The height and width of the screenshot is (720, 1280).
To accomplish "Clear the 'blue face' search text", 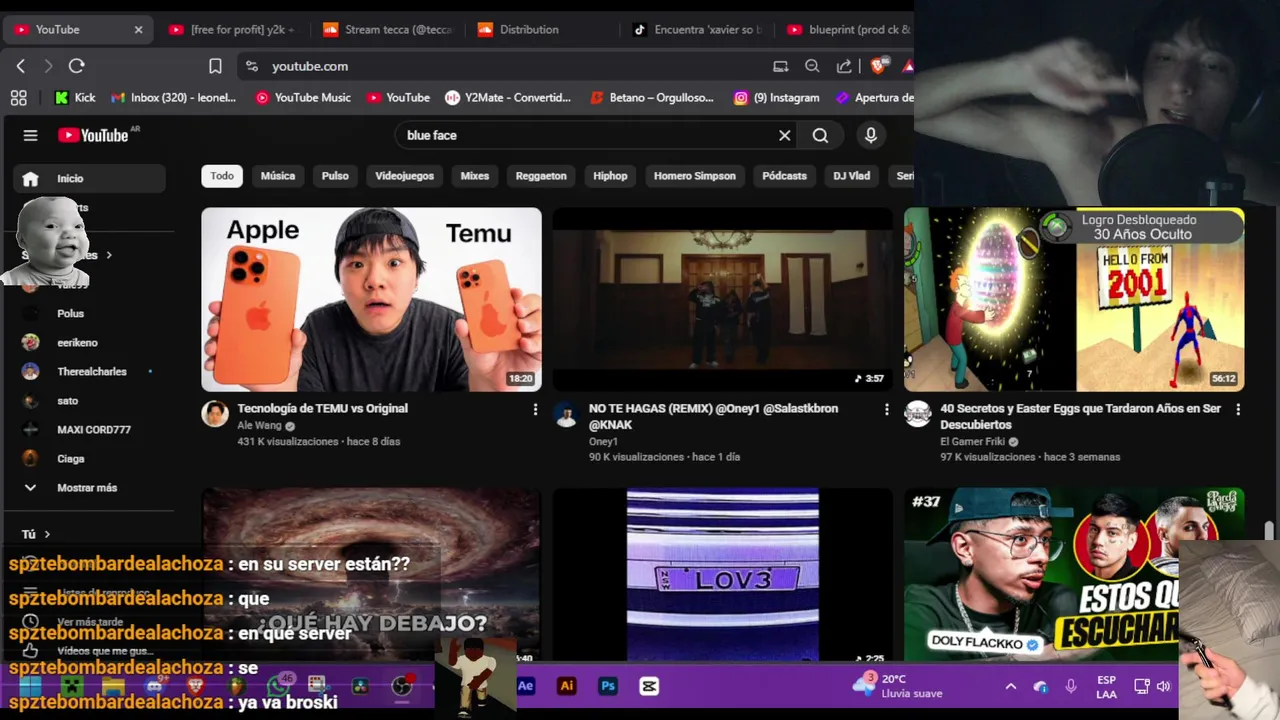I will click(x=785, y=135).
